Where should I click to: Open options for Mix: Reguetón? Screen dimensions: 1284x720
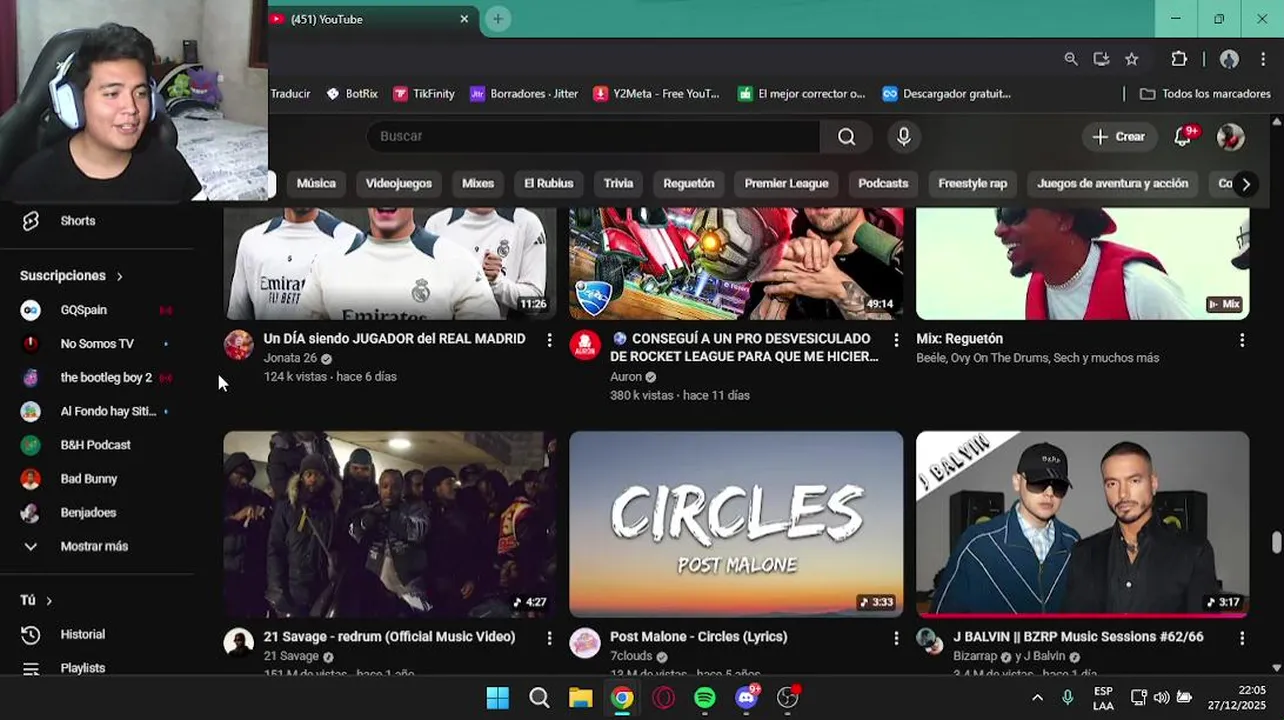pos(1242,340)
